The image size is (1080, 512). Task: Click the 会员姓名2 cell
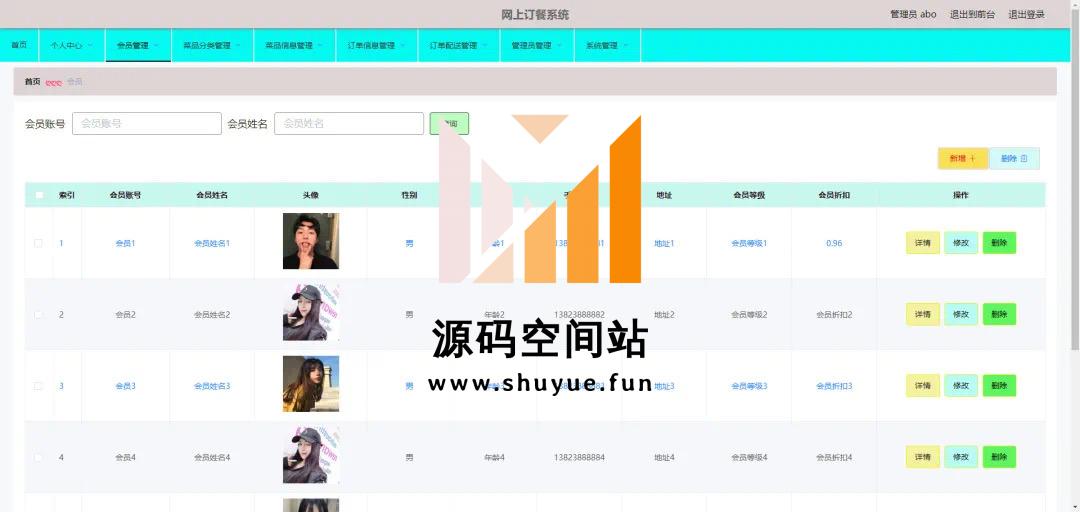(x=211, y=314)
